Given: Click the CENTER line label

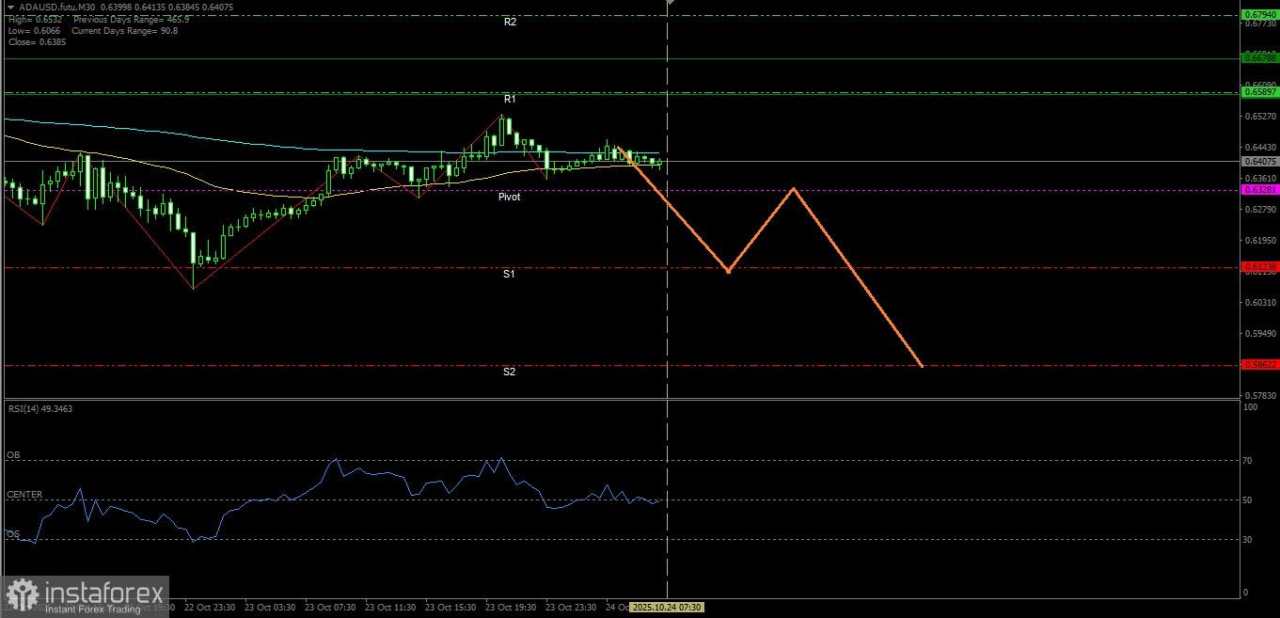Looking at the screenshot, I should point(23,493).
